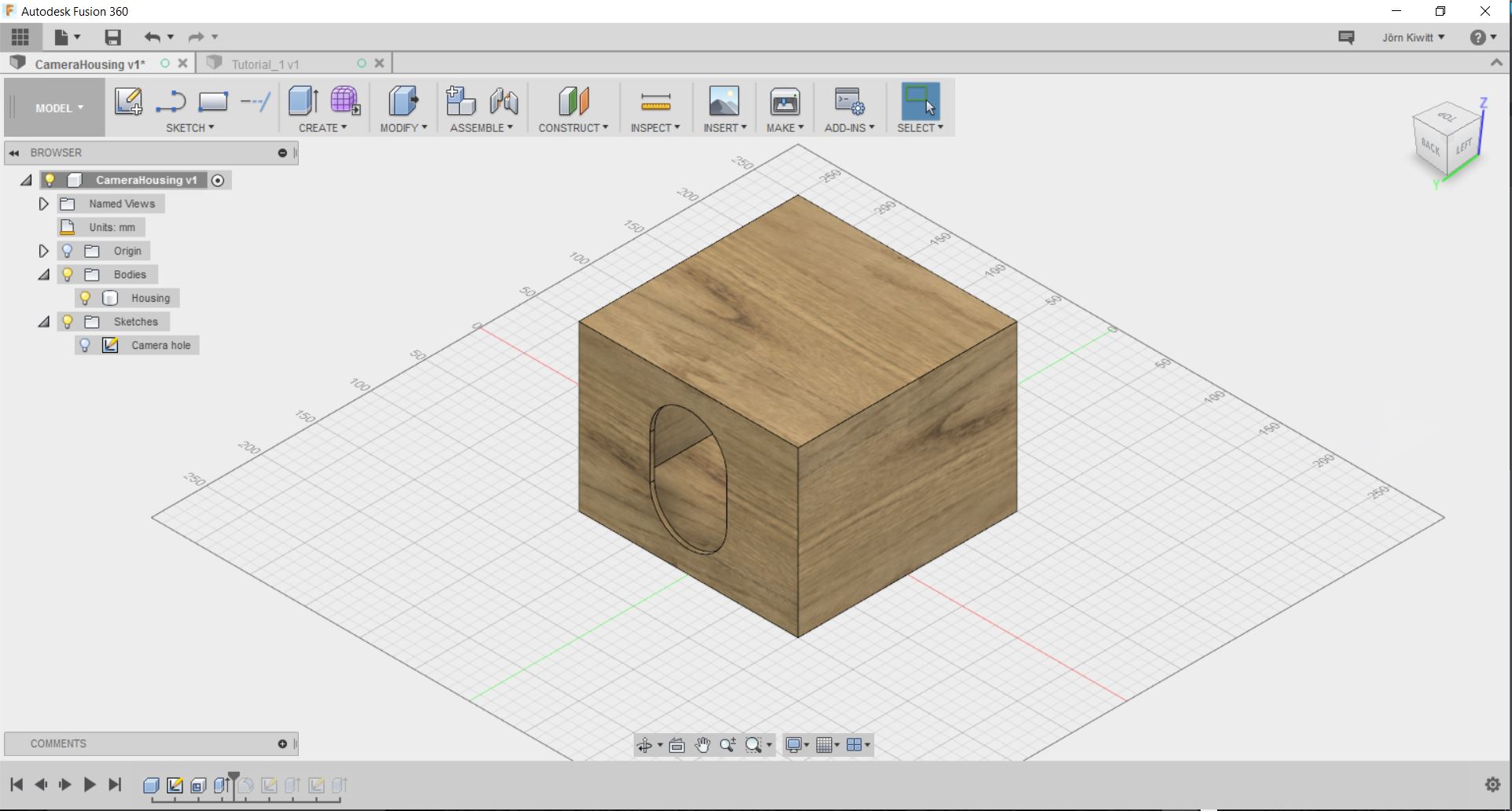The height and width of the screenshot is (811, 1512).
Task: Toggle visibility bulb of Bodies folder
Action: pyautogui.click(x=68, y=274)
